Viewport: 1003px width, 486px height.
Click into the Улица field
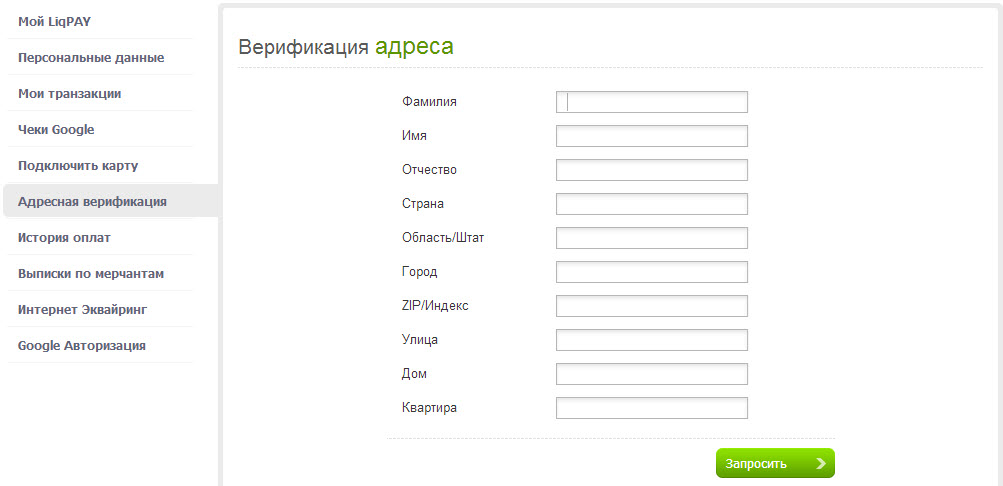652,340
